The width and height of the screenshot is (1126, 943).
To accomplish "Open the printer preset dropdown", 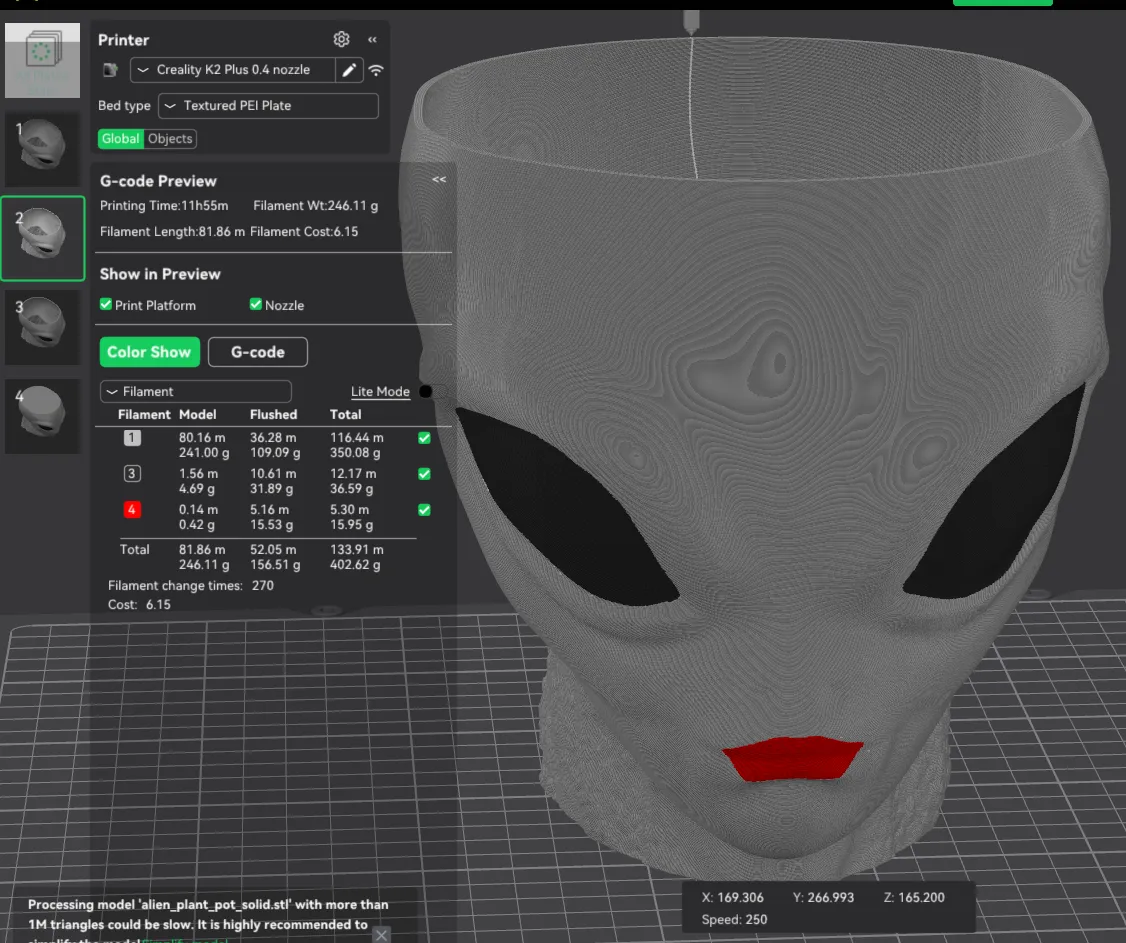I will click(233, 70).
